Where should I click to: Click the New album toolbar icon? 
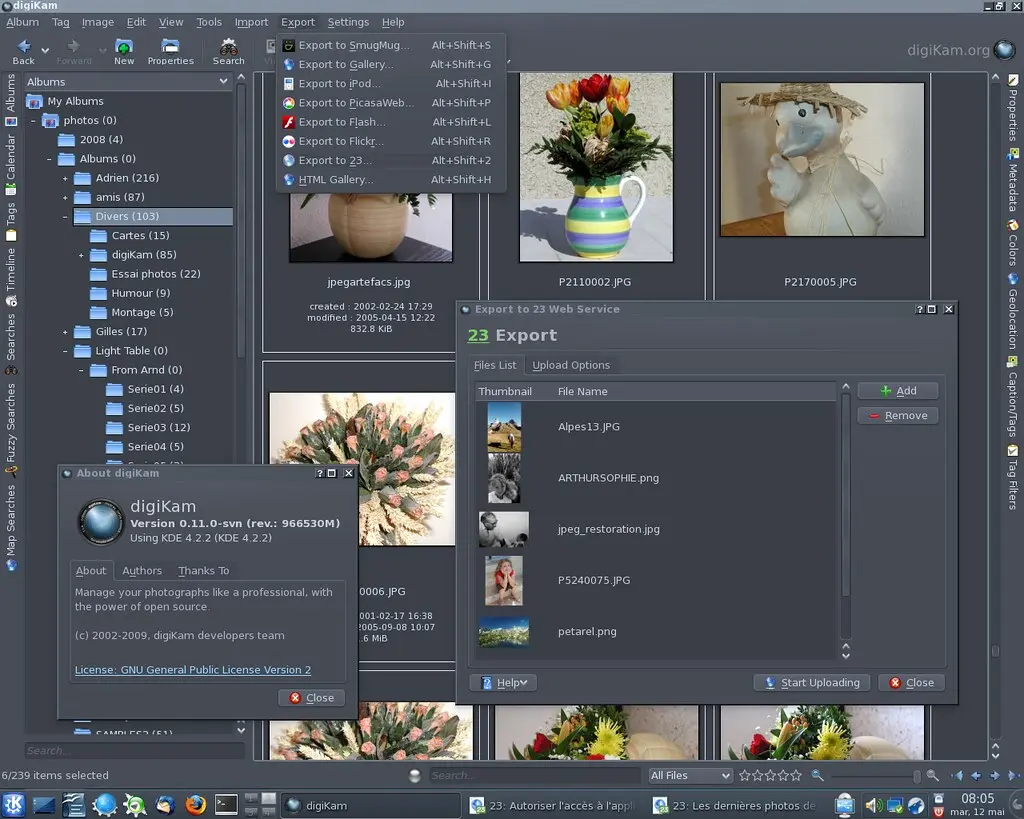(123, 47)
